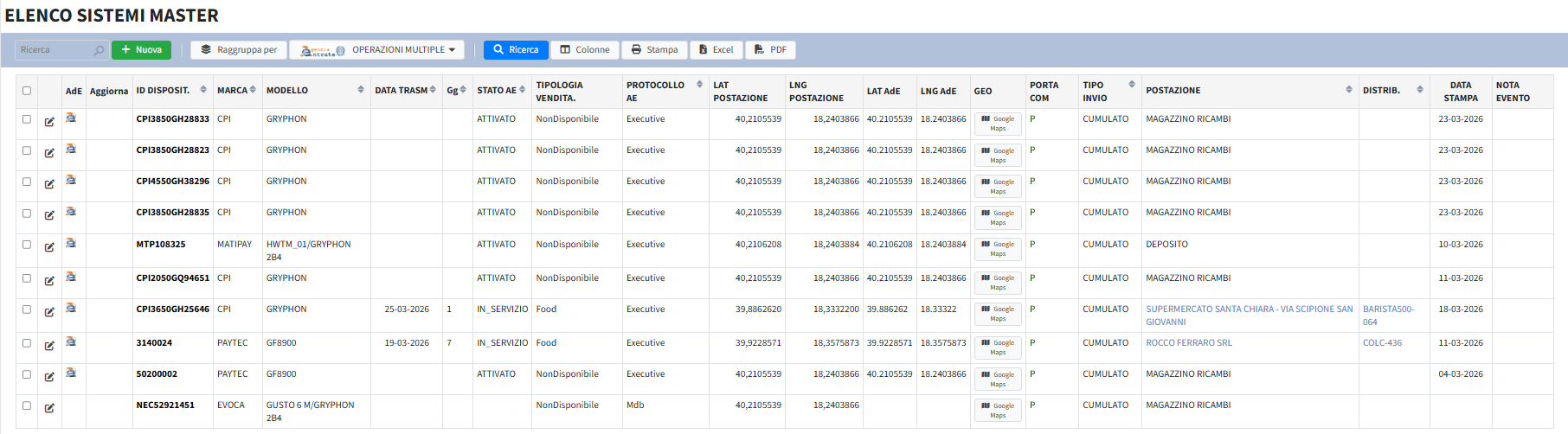Open edit for CPI2050GQ94651
The width and height of the screenshot is (1568, 434).
[49, 281]
